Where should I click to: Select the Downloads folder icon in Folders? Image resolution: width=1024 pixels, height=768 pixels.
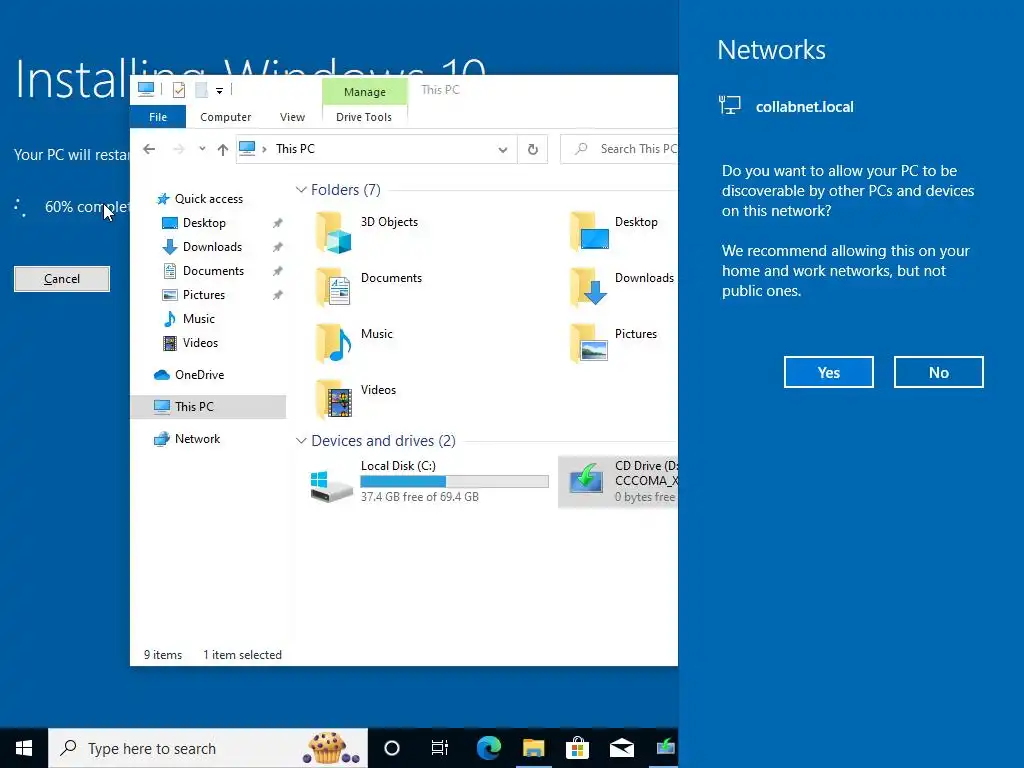pyautogui.click(x=589, y=287)
